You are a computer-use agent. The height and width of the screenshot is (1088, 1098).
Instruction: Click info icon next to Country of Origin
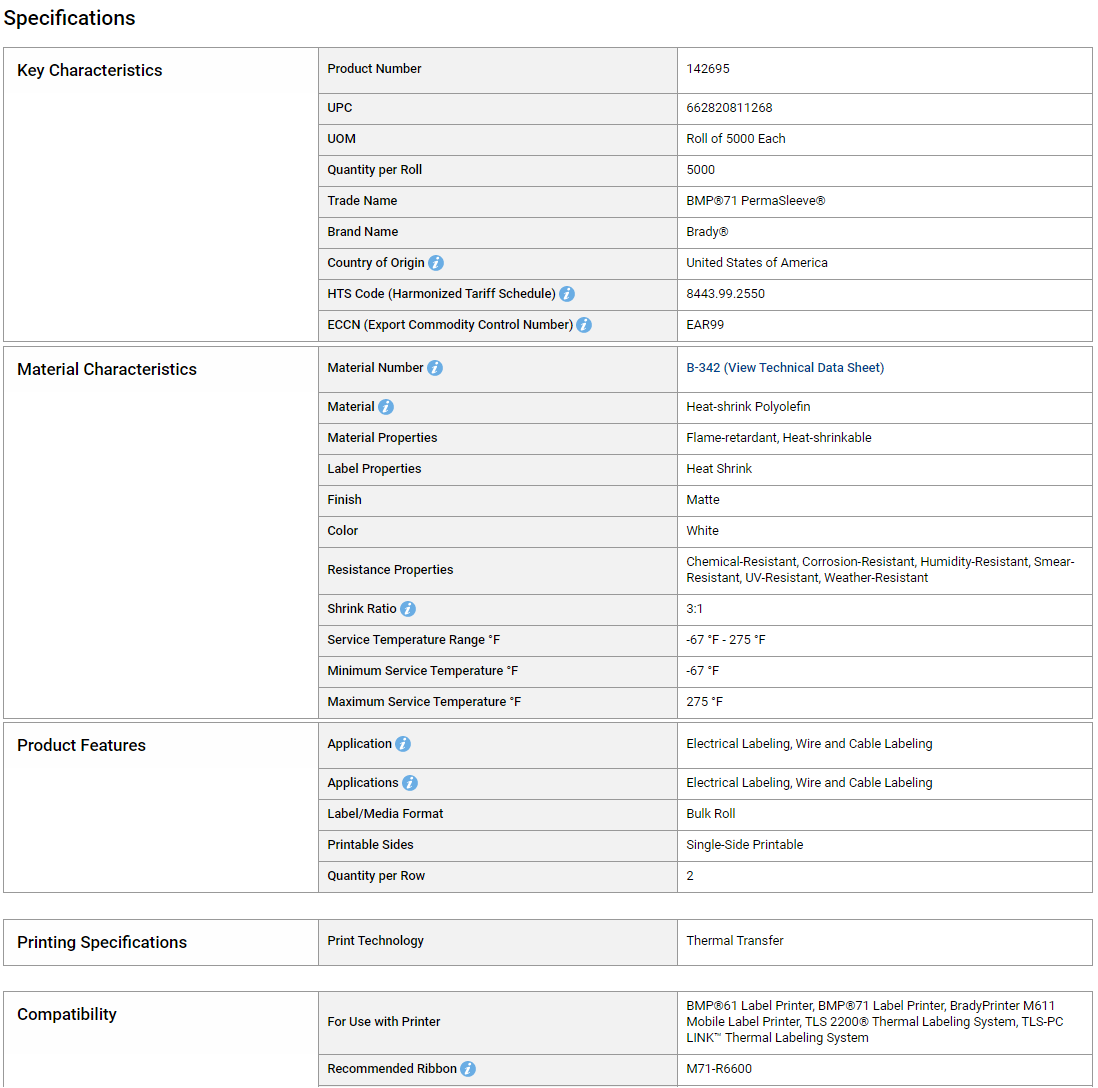point(436,263)
